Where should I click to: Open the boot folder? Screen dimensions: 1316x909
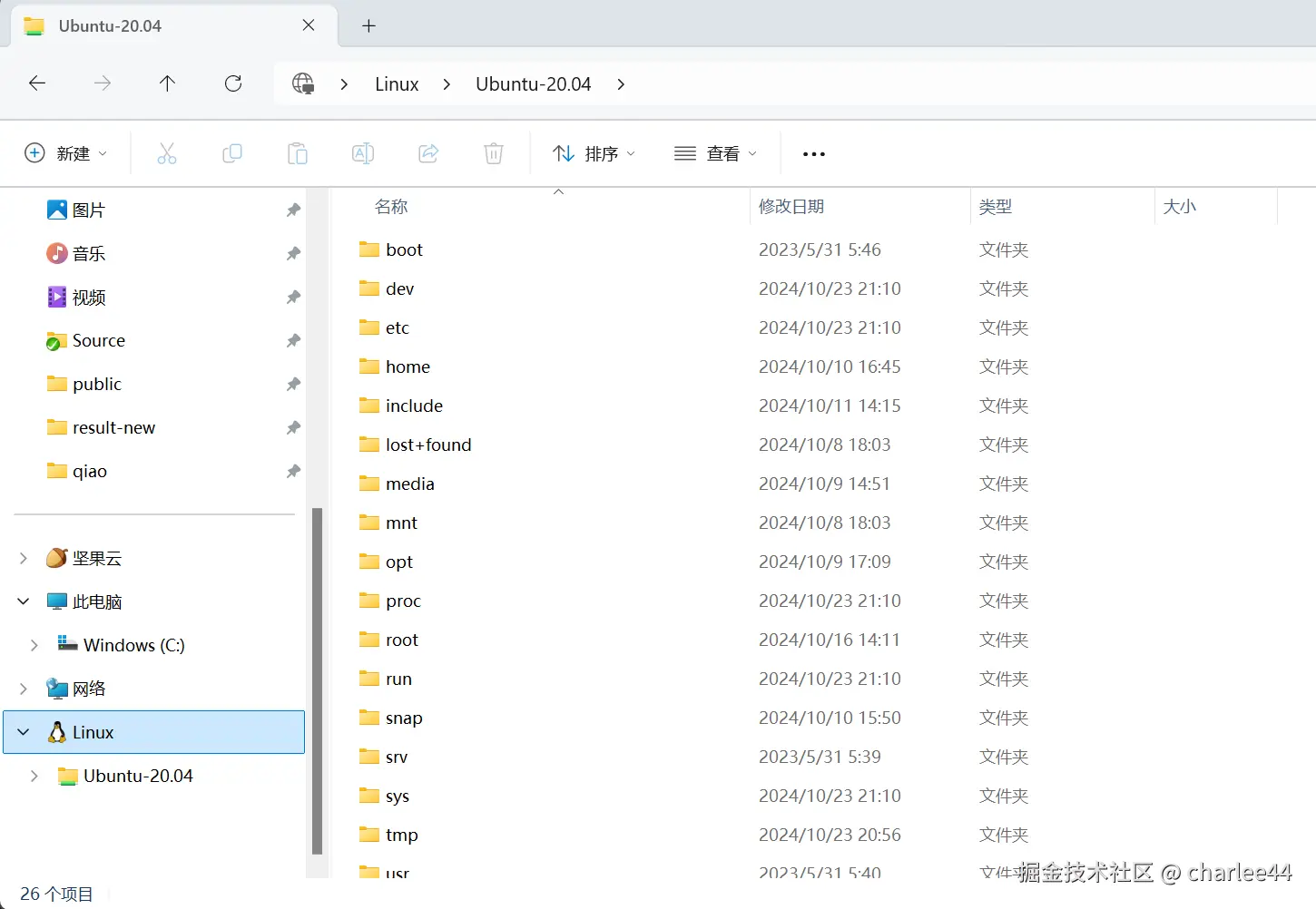pos(405,249)
